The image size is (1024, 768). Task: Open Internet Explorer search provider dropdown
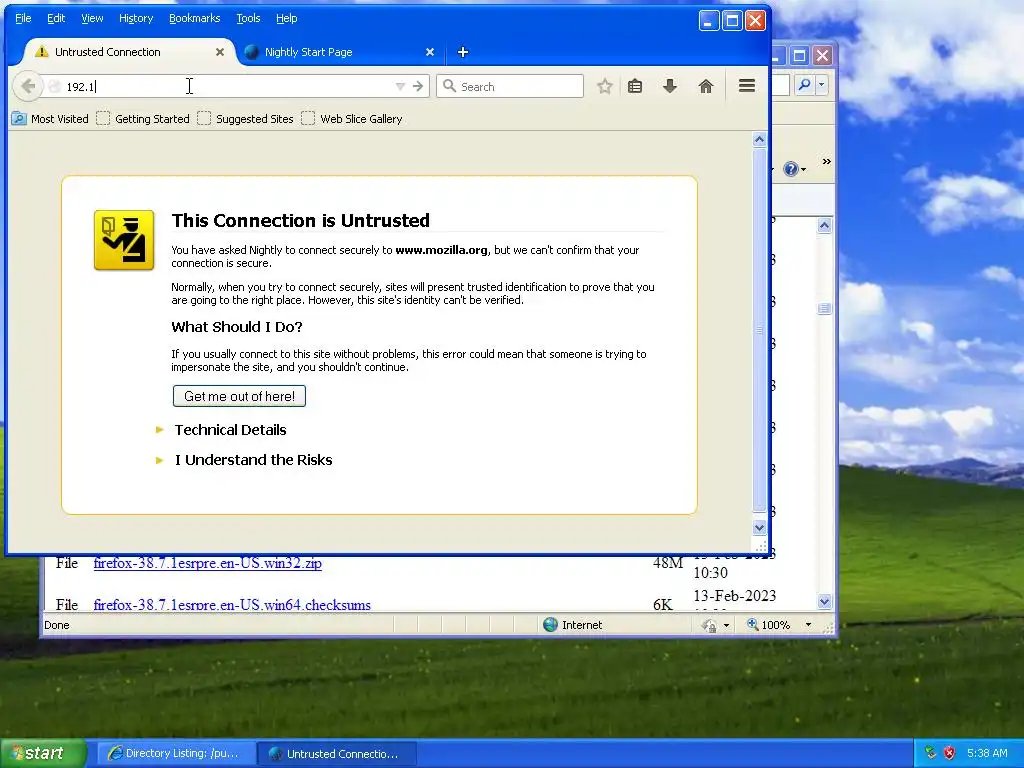coord(822,85)
